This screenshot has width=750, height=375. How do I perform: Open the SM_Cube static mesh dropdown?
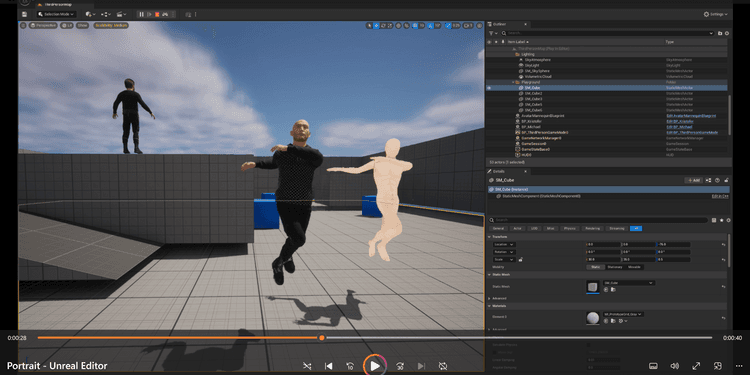[x=629, y=283]
